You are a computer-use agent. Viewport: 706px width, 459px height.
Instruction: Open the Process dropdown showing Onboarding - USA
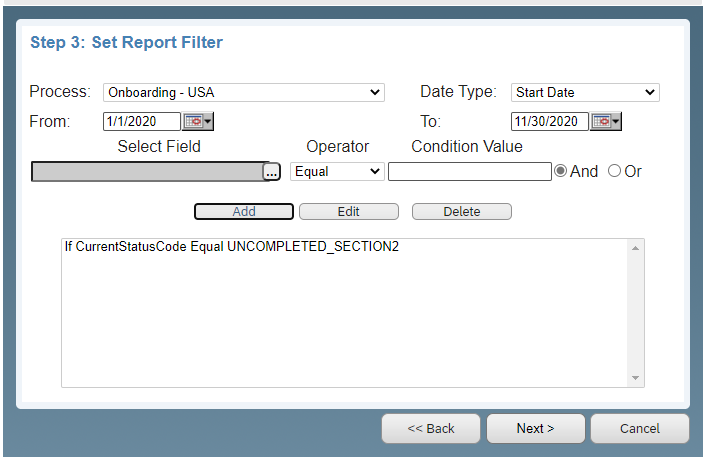(244, 92)
